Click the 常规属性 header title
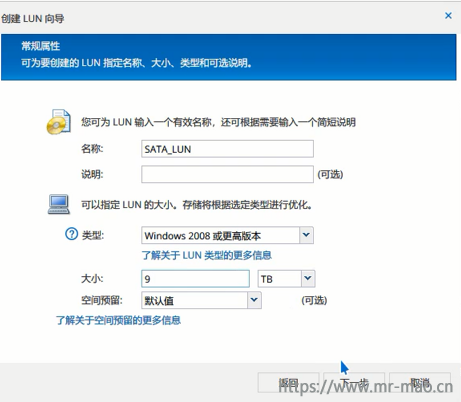Image resolution: width=461 pixels, height=402 pixels. pos(41,46)
